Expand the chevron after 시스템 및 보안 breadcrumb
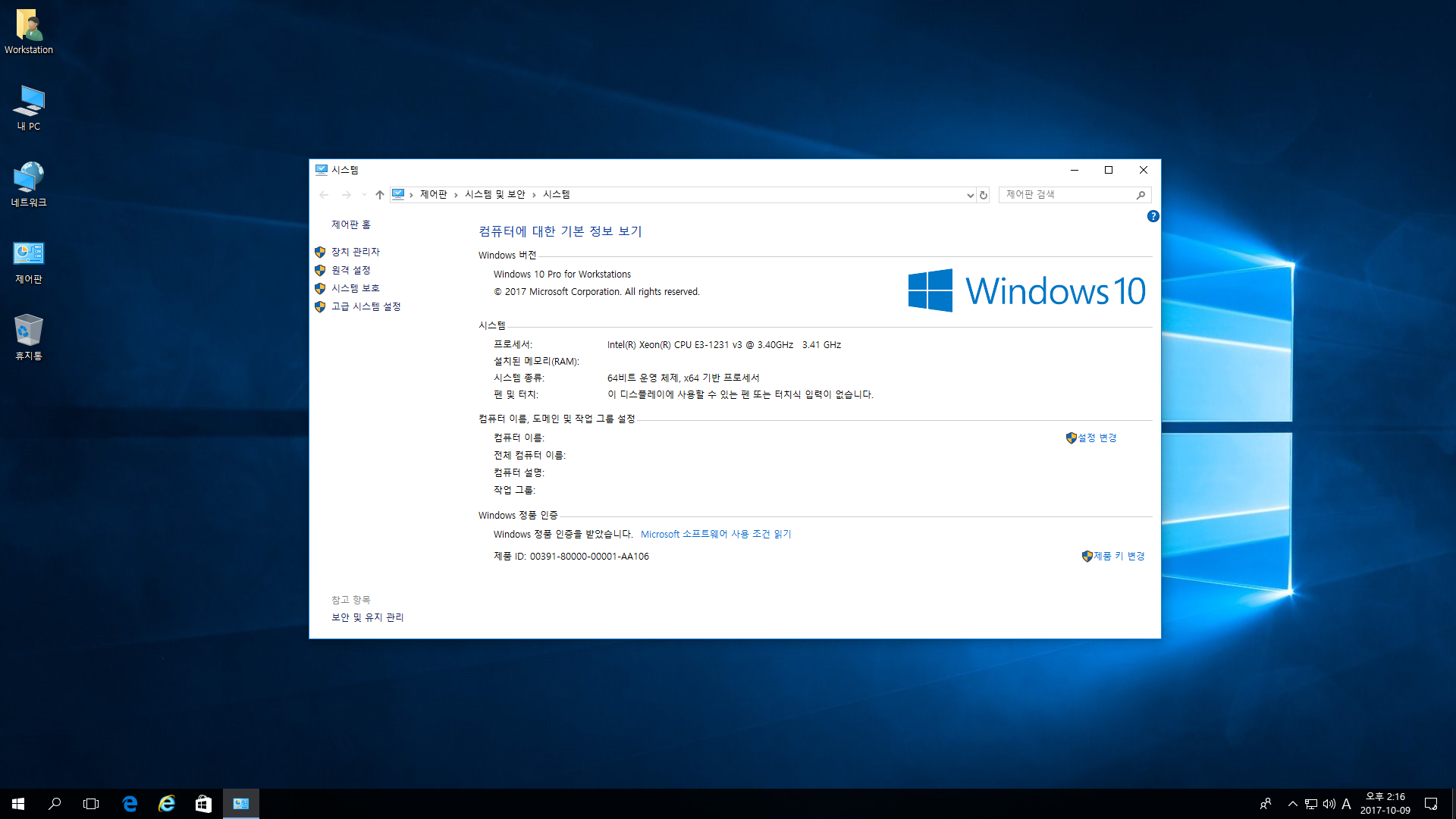The height and width of the screenshot is (819, 1456). pyautogui.click(x=534, y=195)
